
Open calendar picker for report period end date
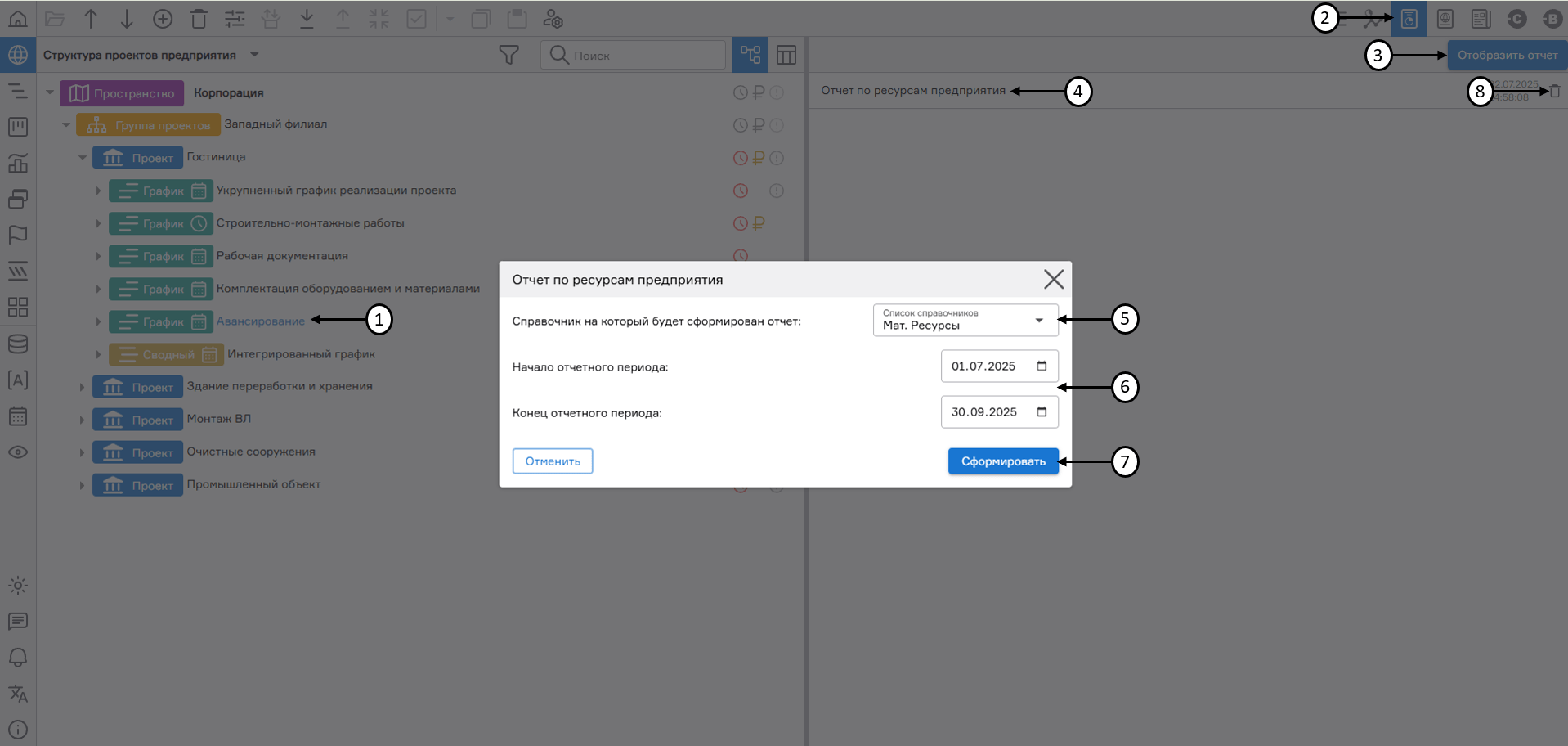point(1042,412)
